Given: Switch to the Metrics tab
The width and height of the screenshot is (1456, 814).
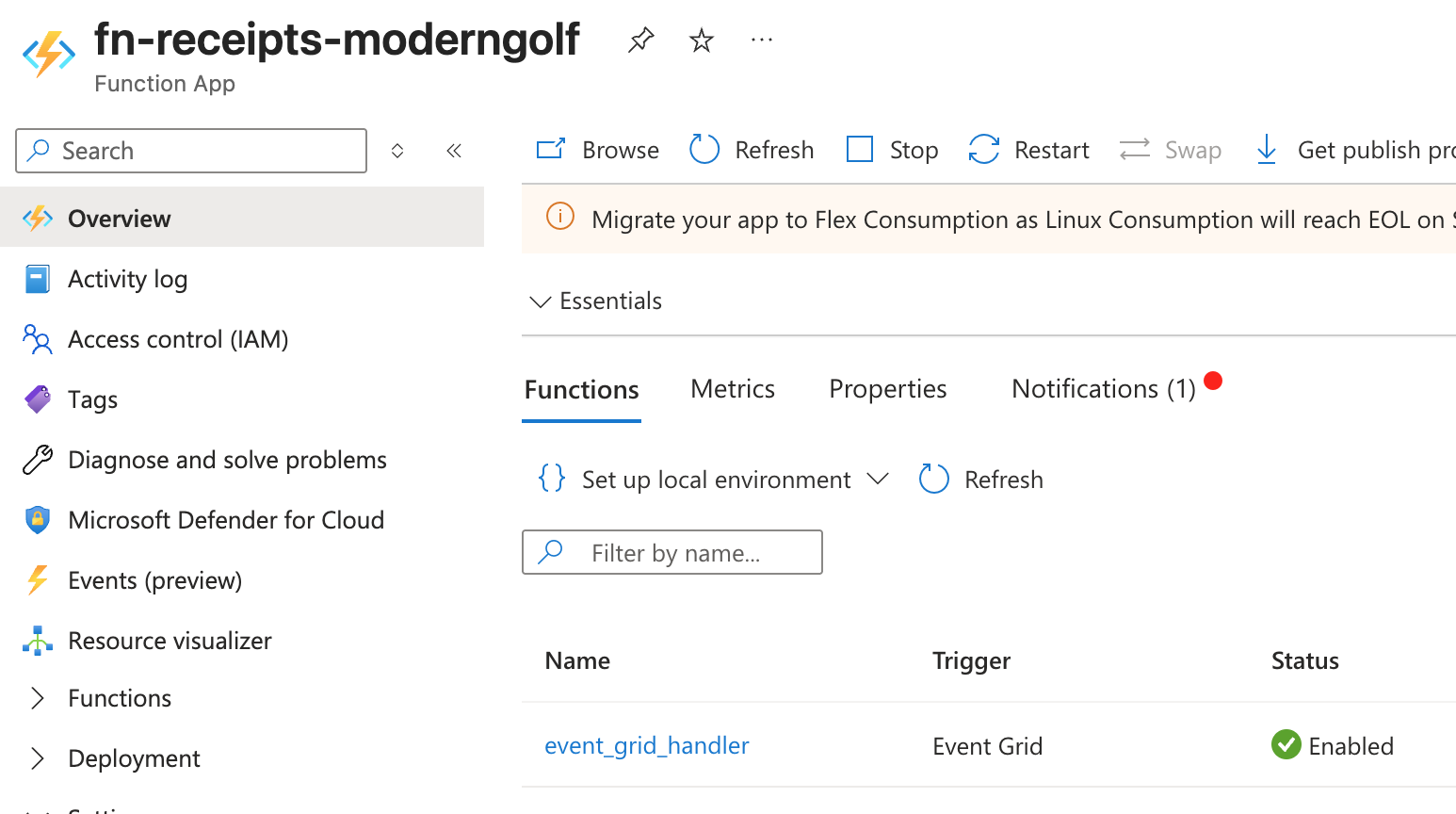Looking at the screenshot, I should (732, 389).
